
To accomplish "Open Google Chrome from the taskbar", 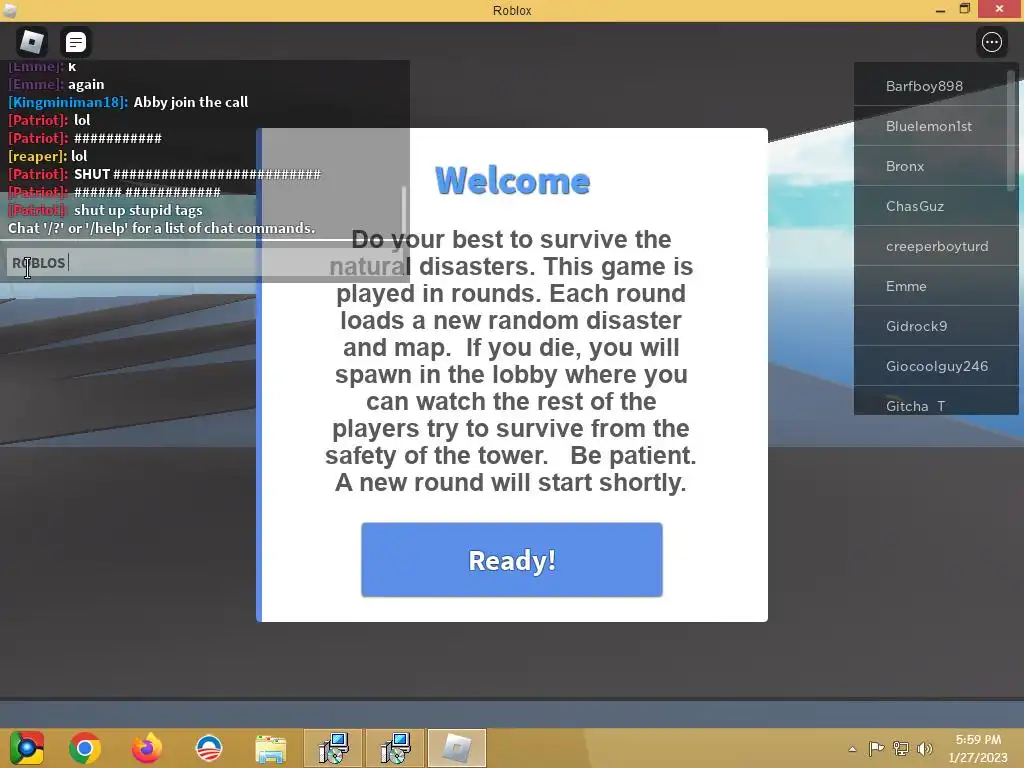I will tap(85, 748).
